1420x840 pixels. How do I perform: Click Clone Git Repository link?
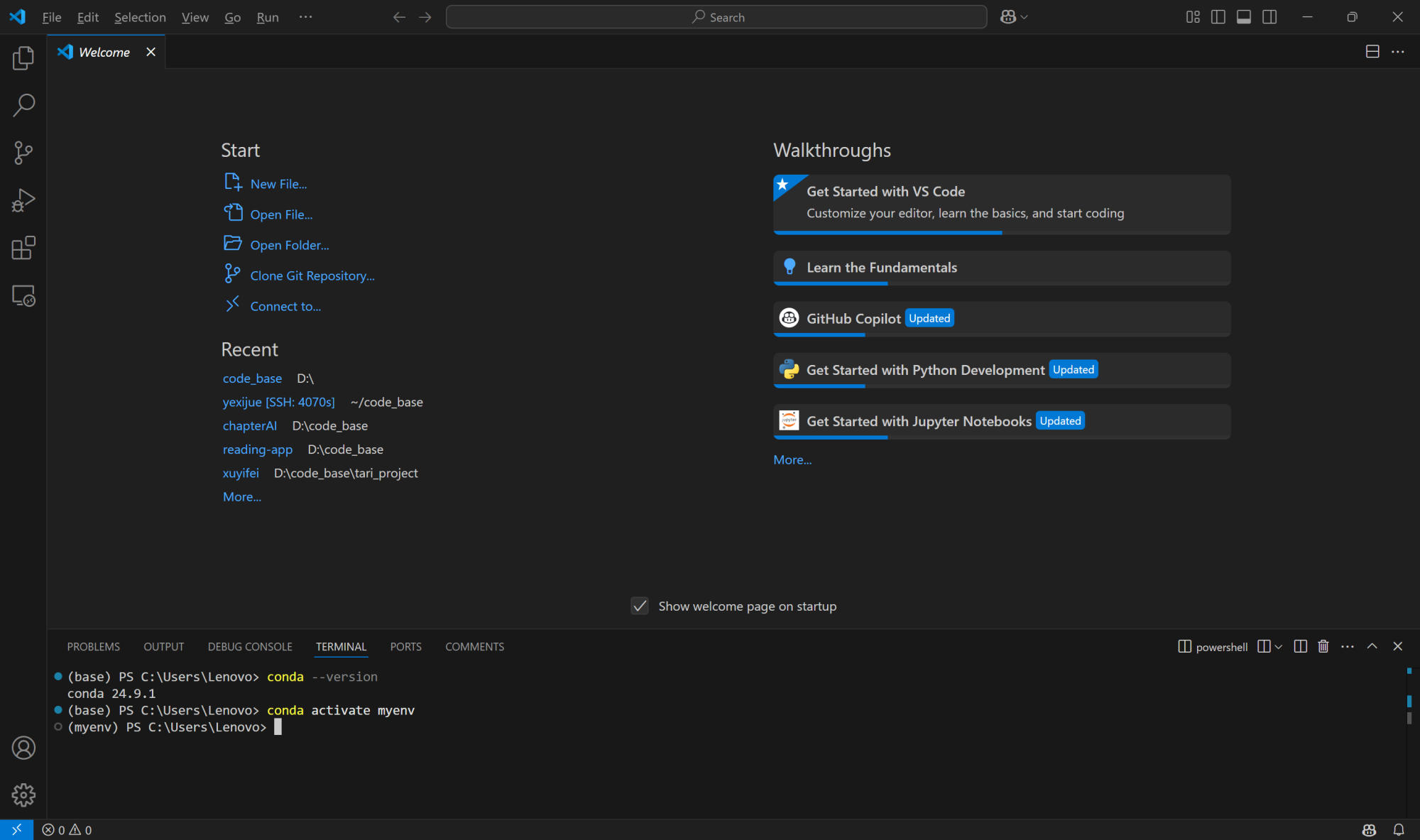point(312,275)
